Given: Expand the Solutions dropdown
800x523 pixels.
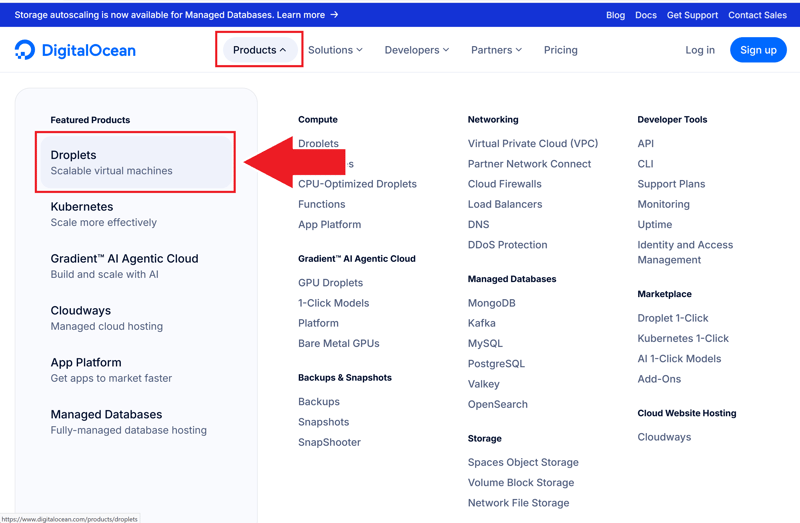Looking at the screenshot, I should pyautogui.click(x=335, y=50).
